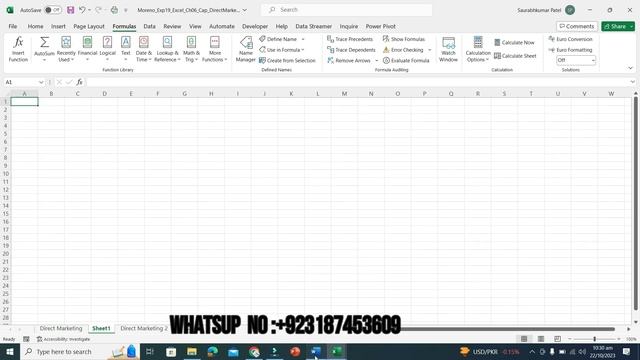Open the File menu

13,26
